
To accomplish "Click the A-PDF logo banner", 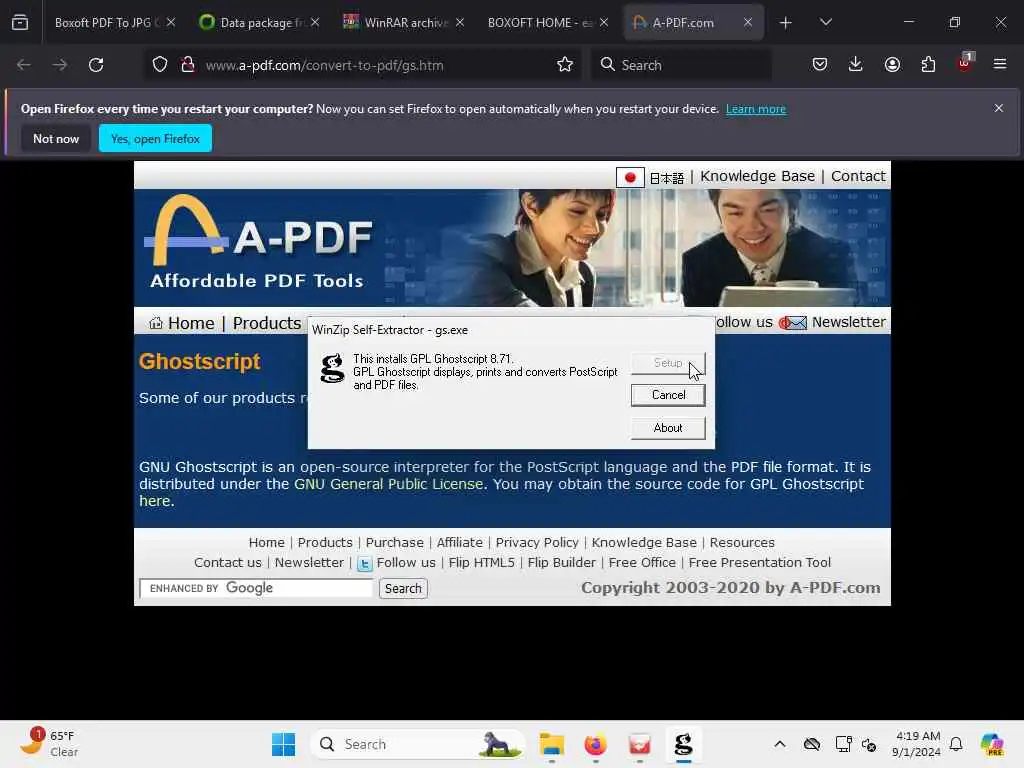I will [x=260, y=243].
